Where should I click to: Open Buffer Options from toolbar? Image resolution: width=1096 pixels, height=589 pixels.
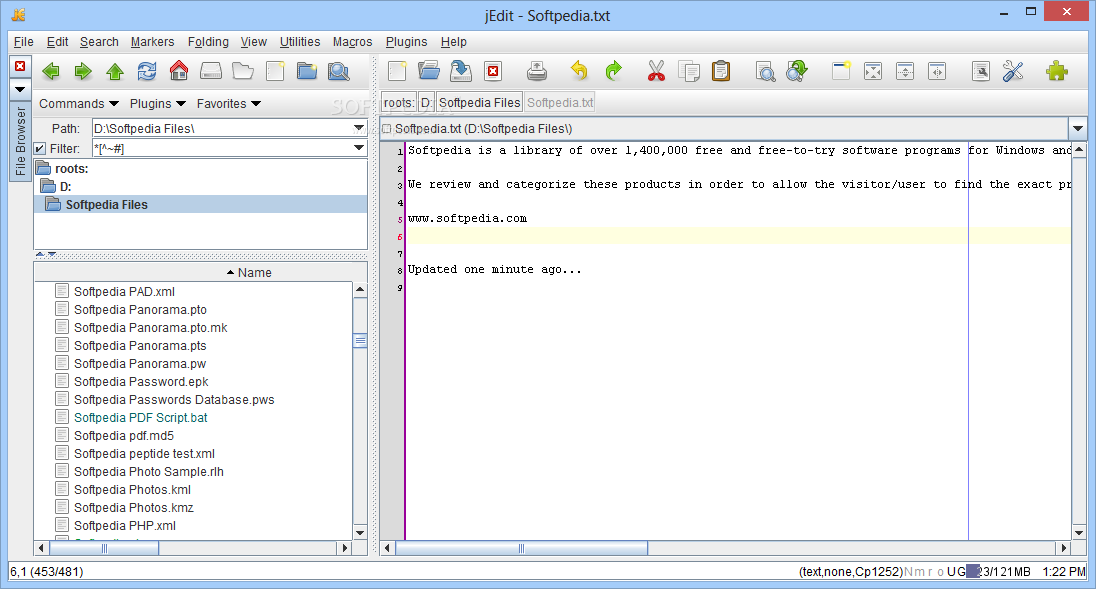click(981, 71)
